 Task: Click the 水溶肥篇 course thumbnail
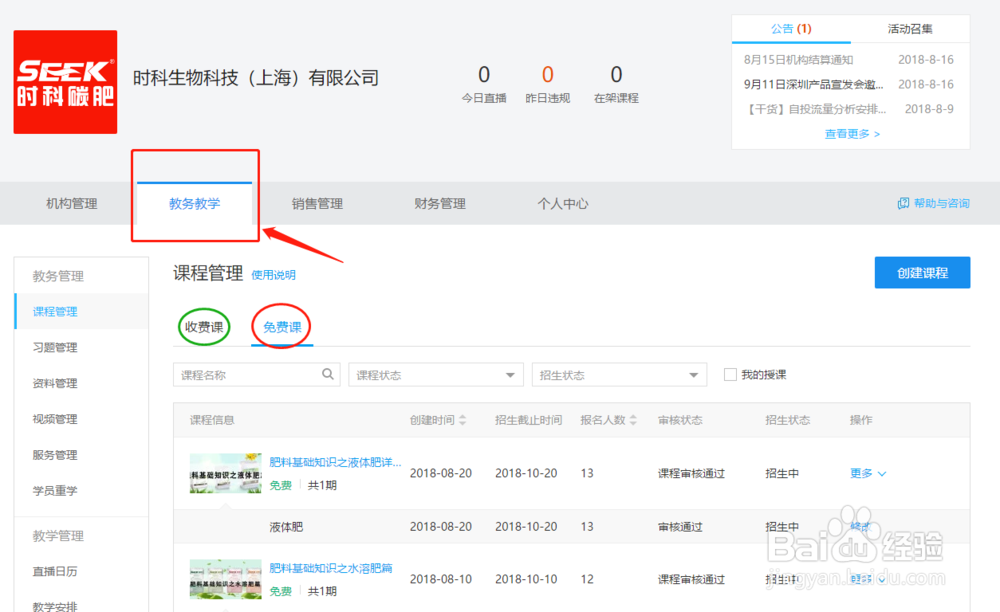(225, 579)
